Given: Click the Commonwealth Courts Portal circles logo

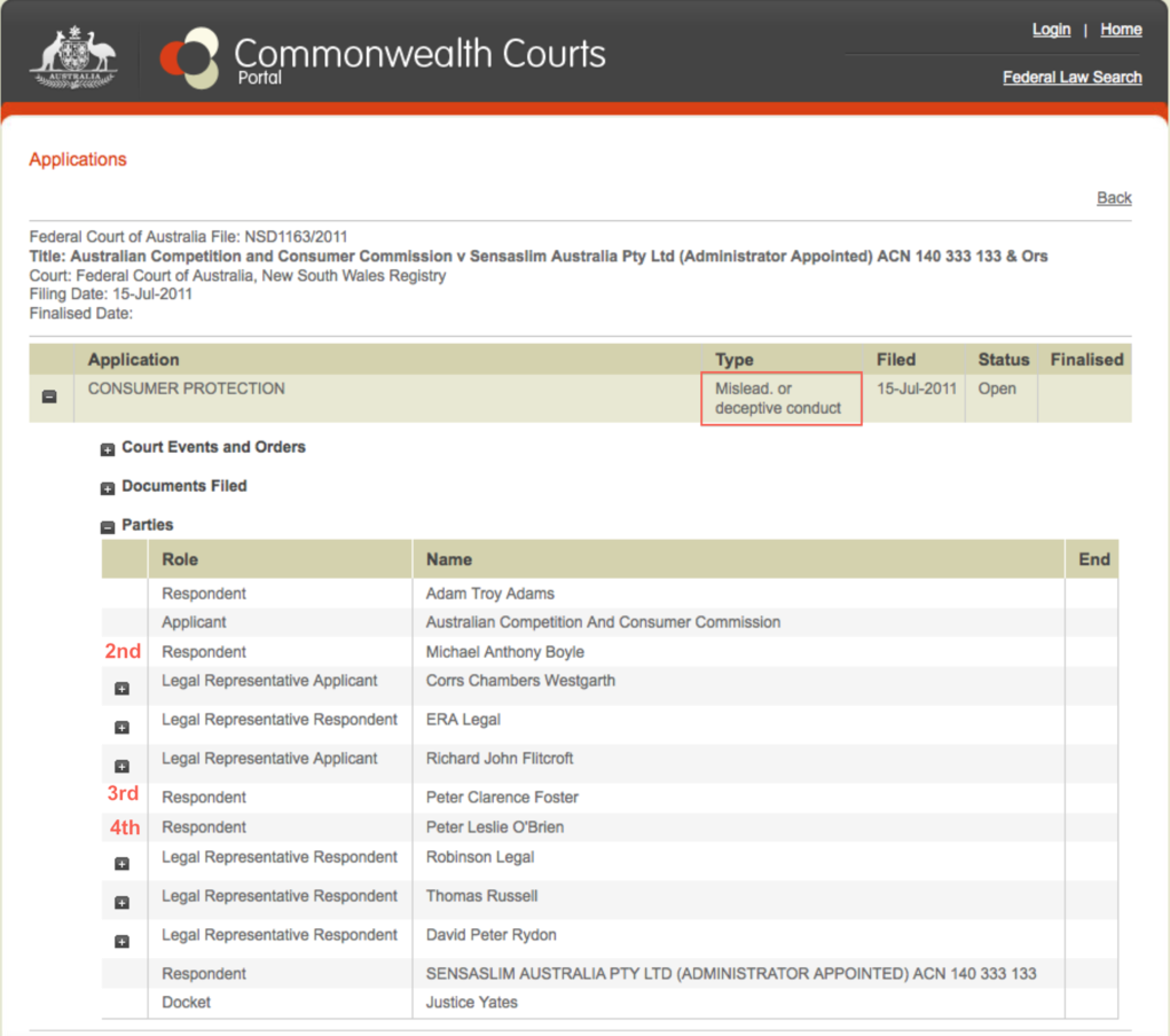Looking at the screenshot, I should click(190, 58).
